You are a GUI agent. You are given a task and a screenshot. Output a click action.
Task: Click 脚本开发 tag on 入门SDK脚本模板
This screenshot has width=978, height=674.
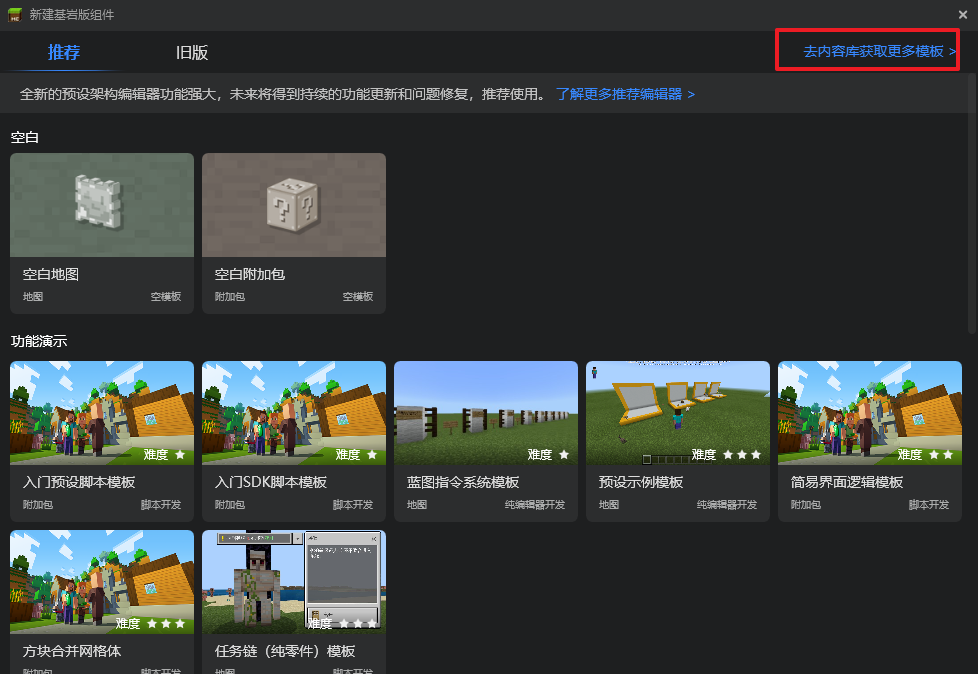coord(353,504)
